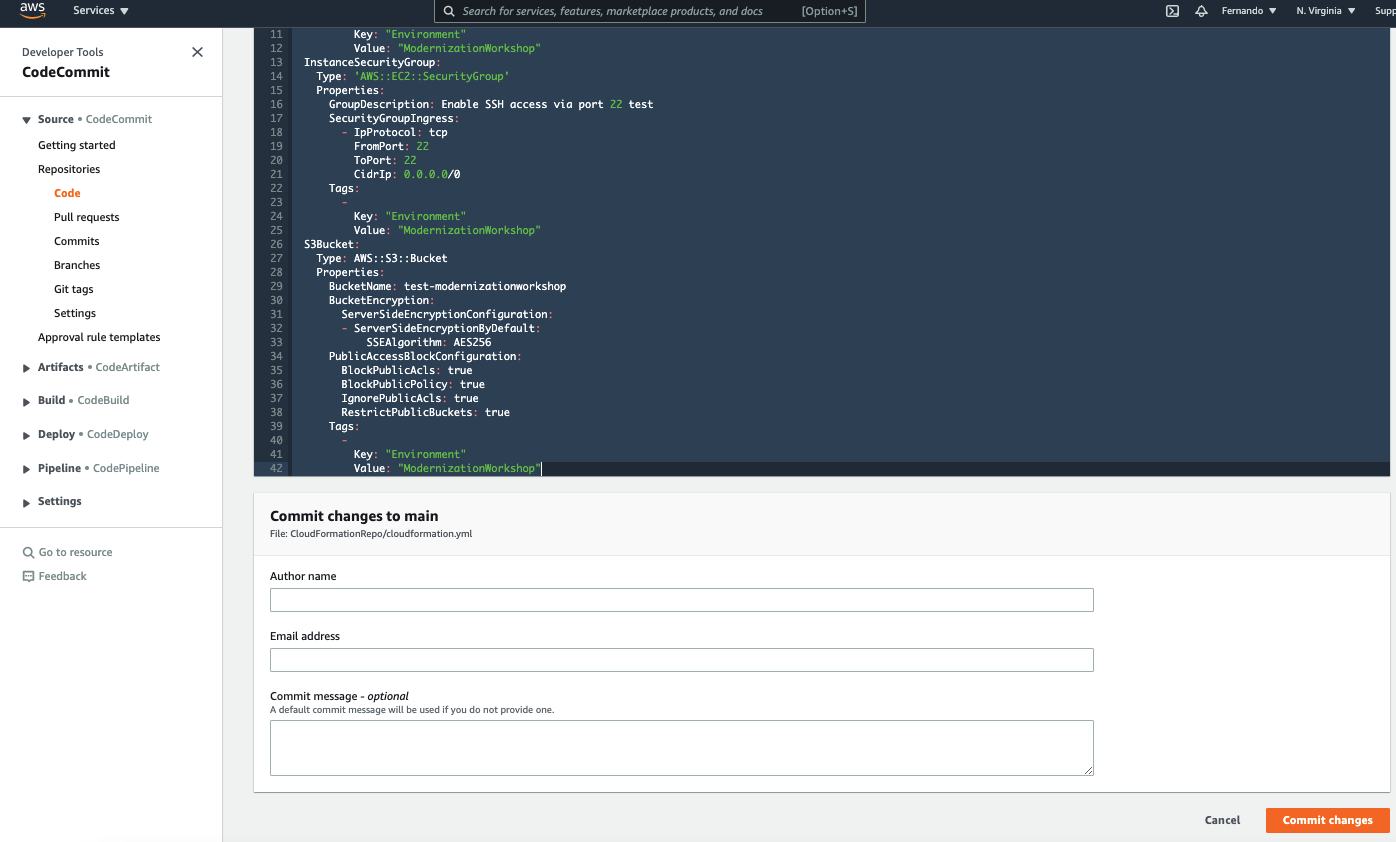Open Git tags page
Image resolution: width=1396 pixels, height=842 pixels.
click(74, 289)
